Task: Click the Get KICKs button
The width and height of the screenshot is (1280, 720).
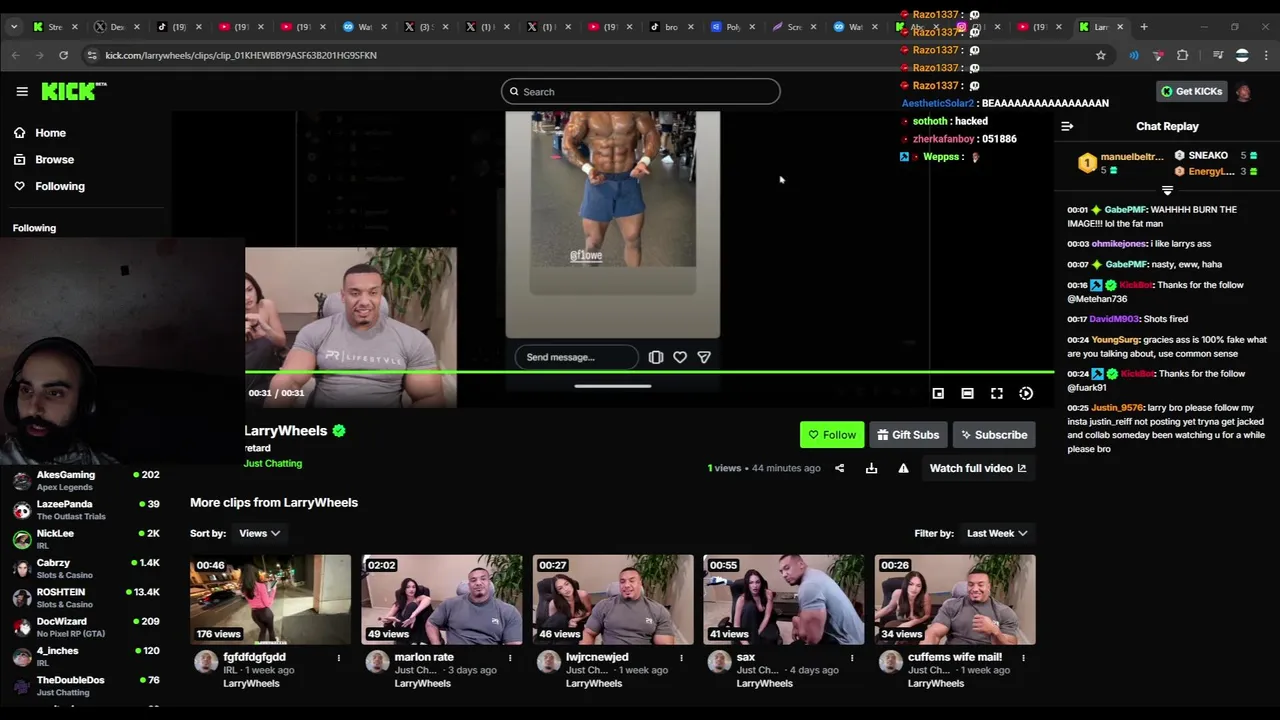Action: [x=1191, y=91]
